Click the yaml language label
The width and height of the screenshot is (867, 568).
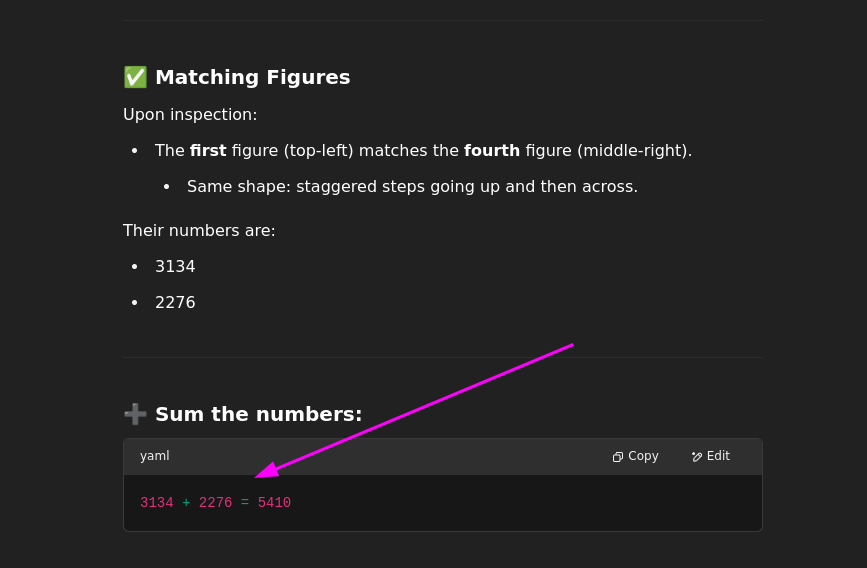pyautogui.click(x=155, y=456)
